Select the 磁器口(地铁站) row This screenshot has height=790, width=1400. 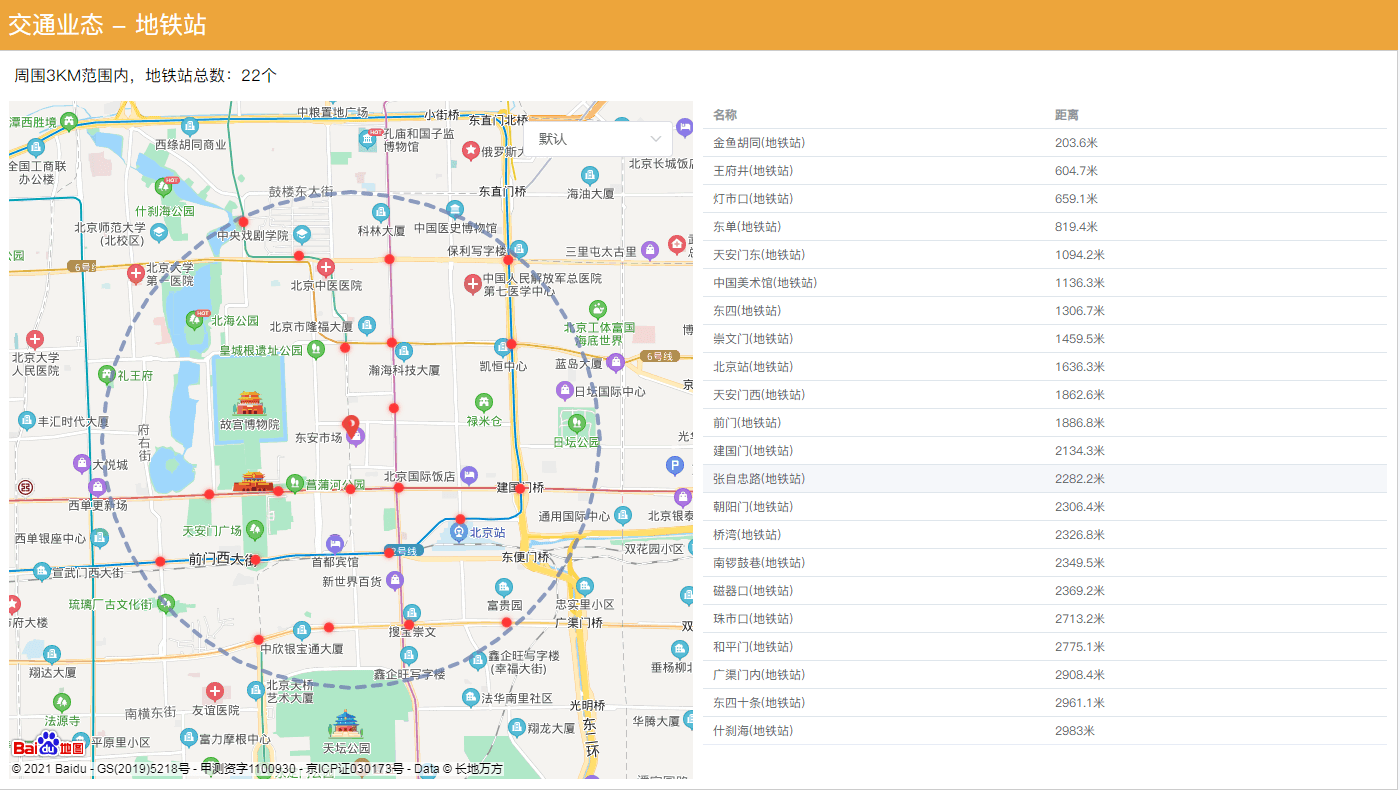pyautogui.click(x=1045, y=591)
